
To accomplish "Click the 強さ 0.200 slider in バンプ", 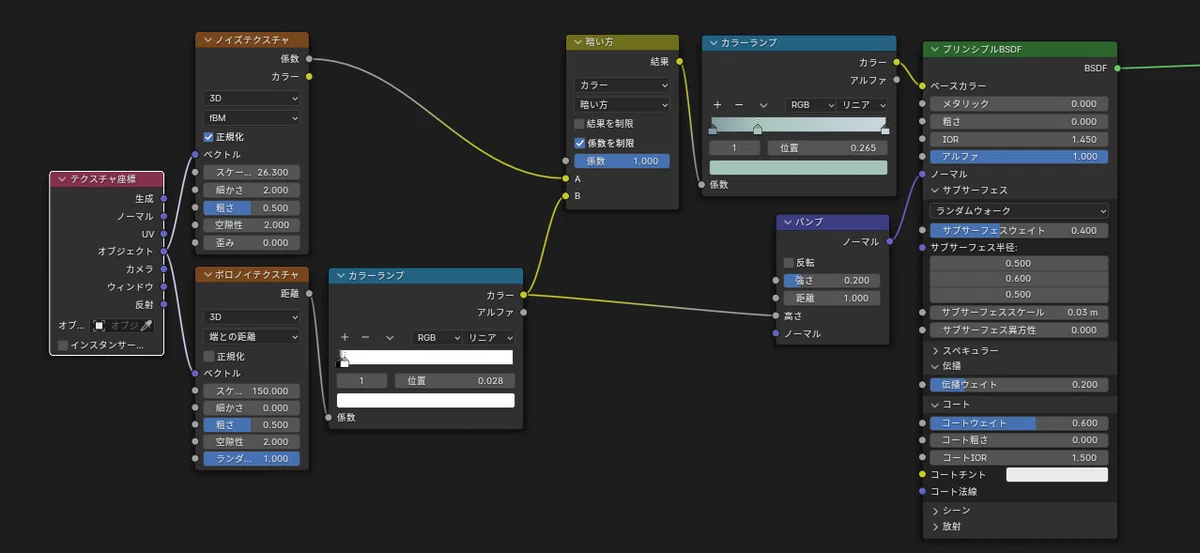I will click(x=831, y=280).
